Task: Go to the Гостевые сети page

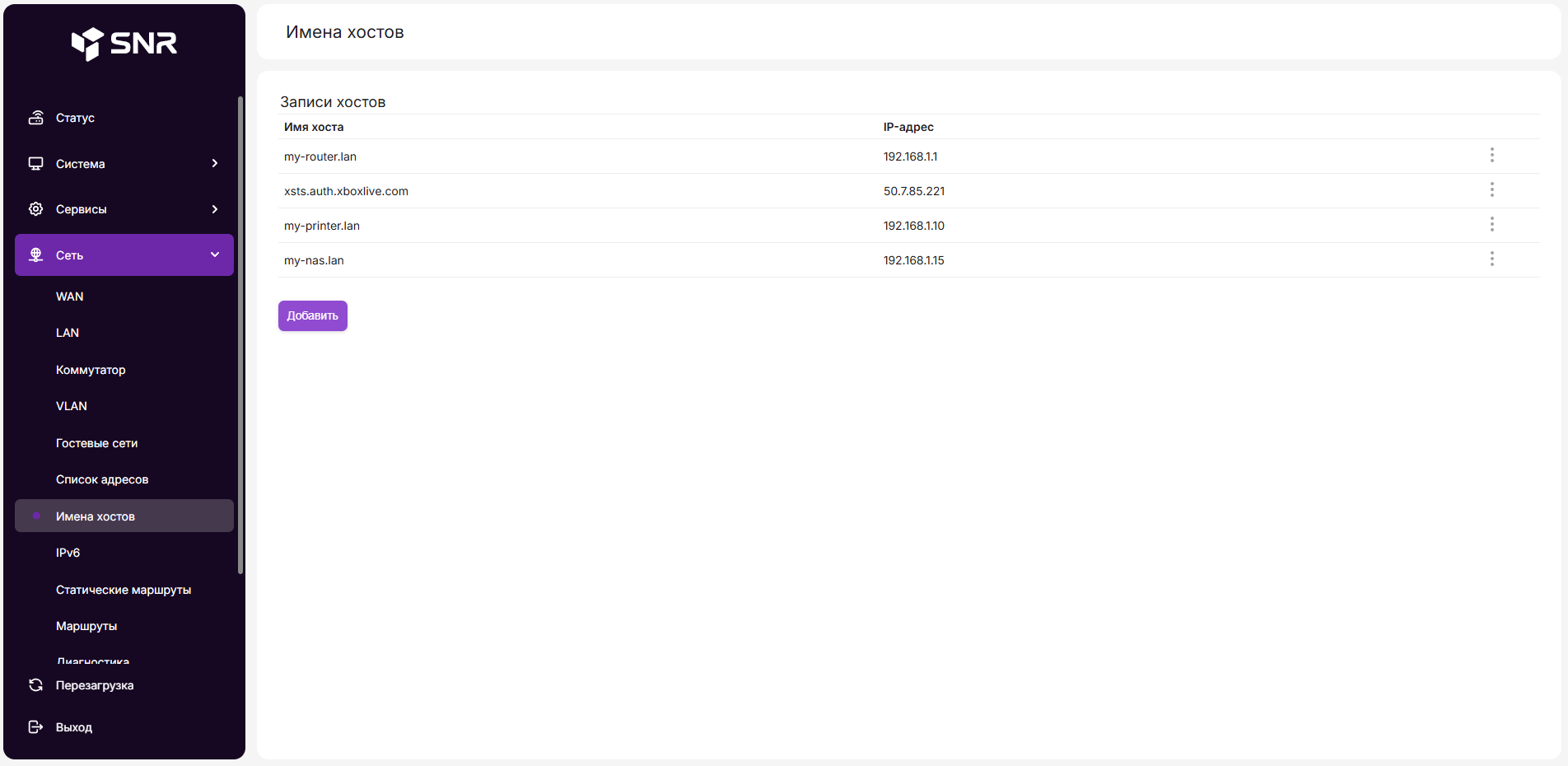Action: pyautogui.click(x=96, y=443)
